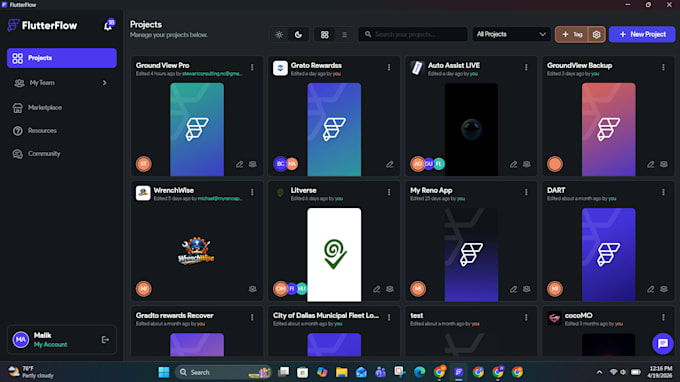Show hidden system tray icons
Screen dimensions: 680x382
click(599, 372)
